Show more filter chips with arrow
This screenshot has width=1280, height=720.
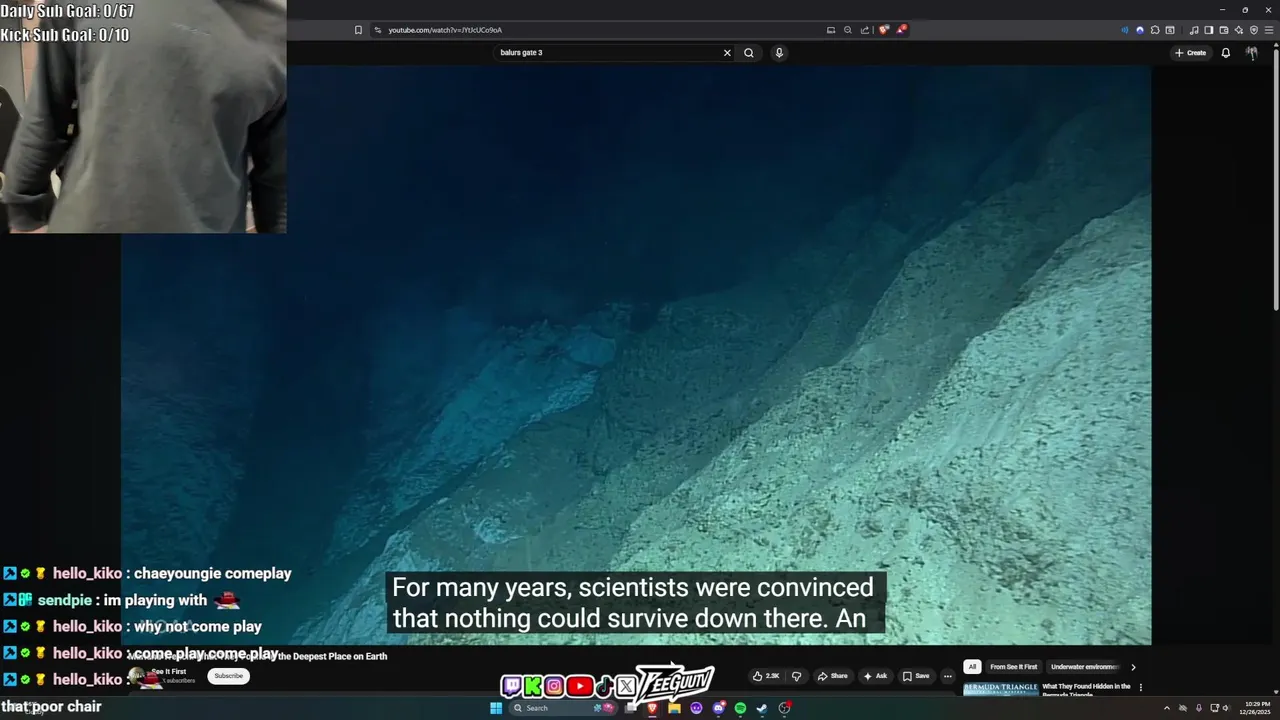click(1133, 667)
